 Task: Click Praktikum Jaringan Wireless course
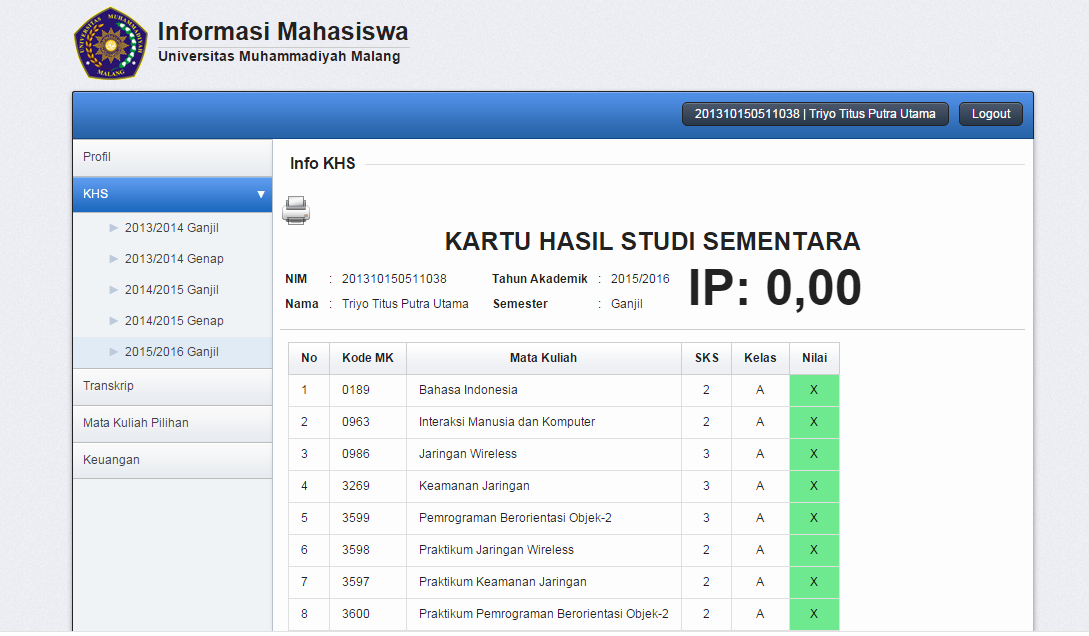[497, 550]
